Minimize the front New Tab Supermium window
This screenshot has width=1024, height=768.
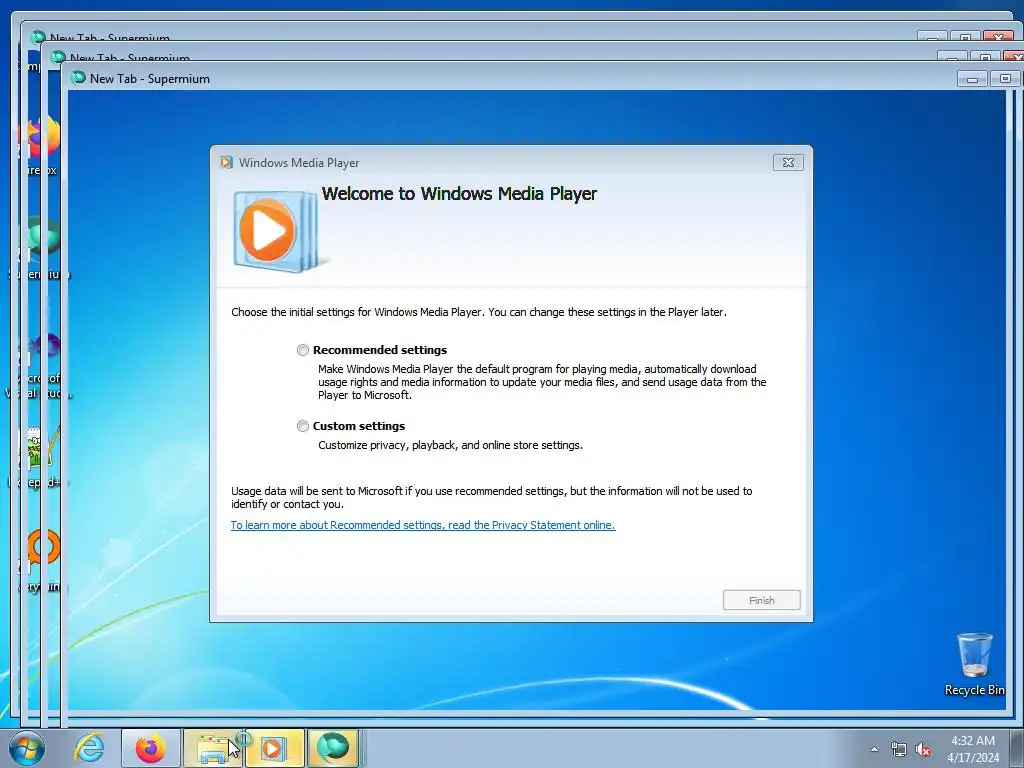pyautogui.click(x=972, y=79)
